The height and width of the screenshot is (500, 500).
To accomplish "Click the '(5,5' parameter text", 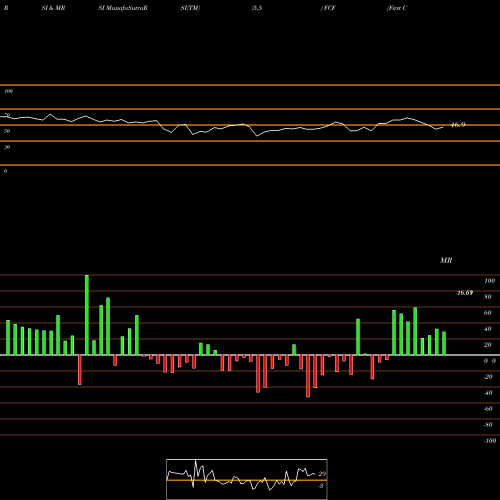I will [x=257, y=8].
